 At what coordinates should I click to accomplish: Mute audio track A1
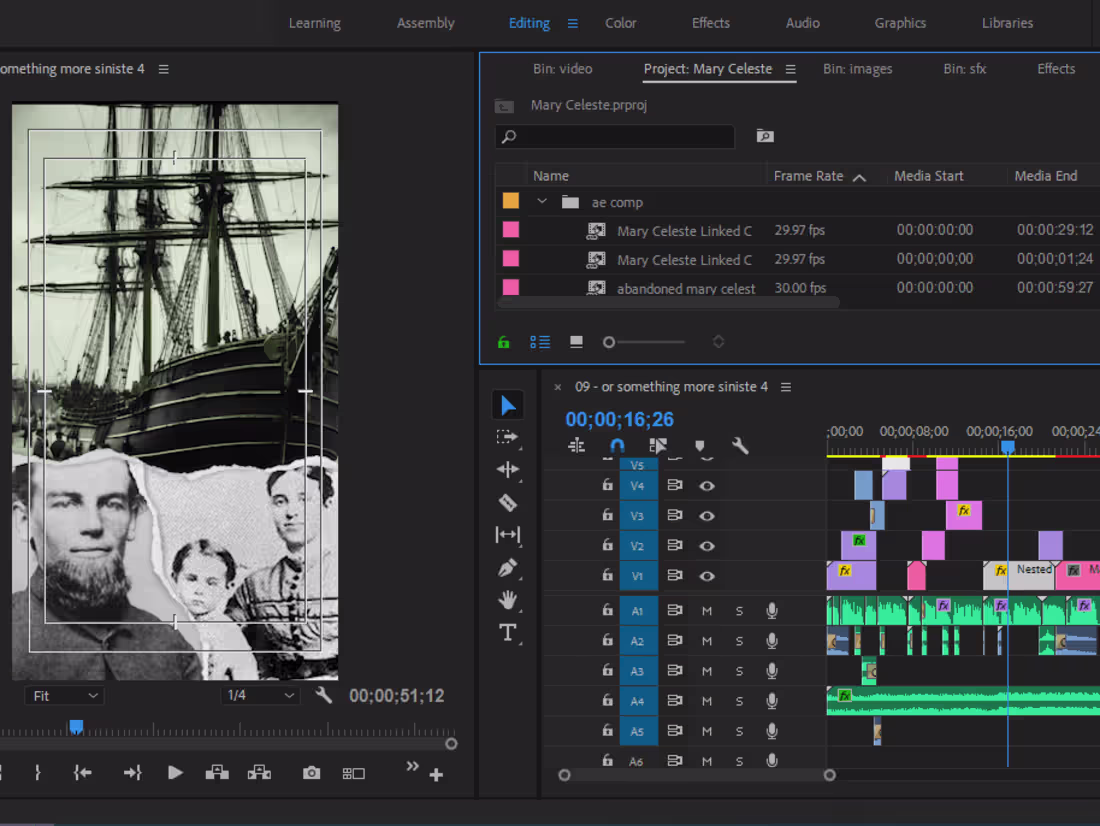707,610
